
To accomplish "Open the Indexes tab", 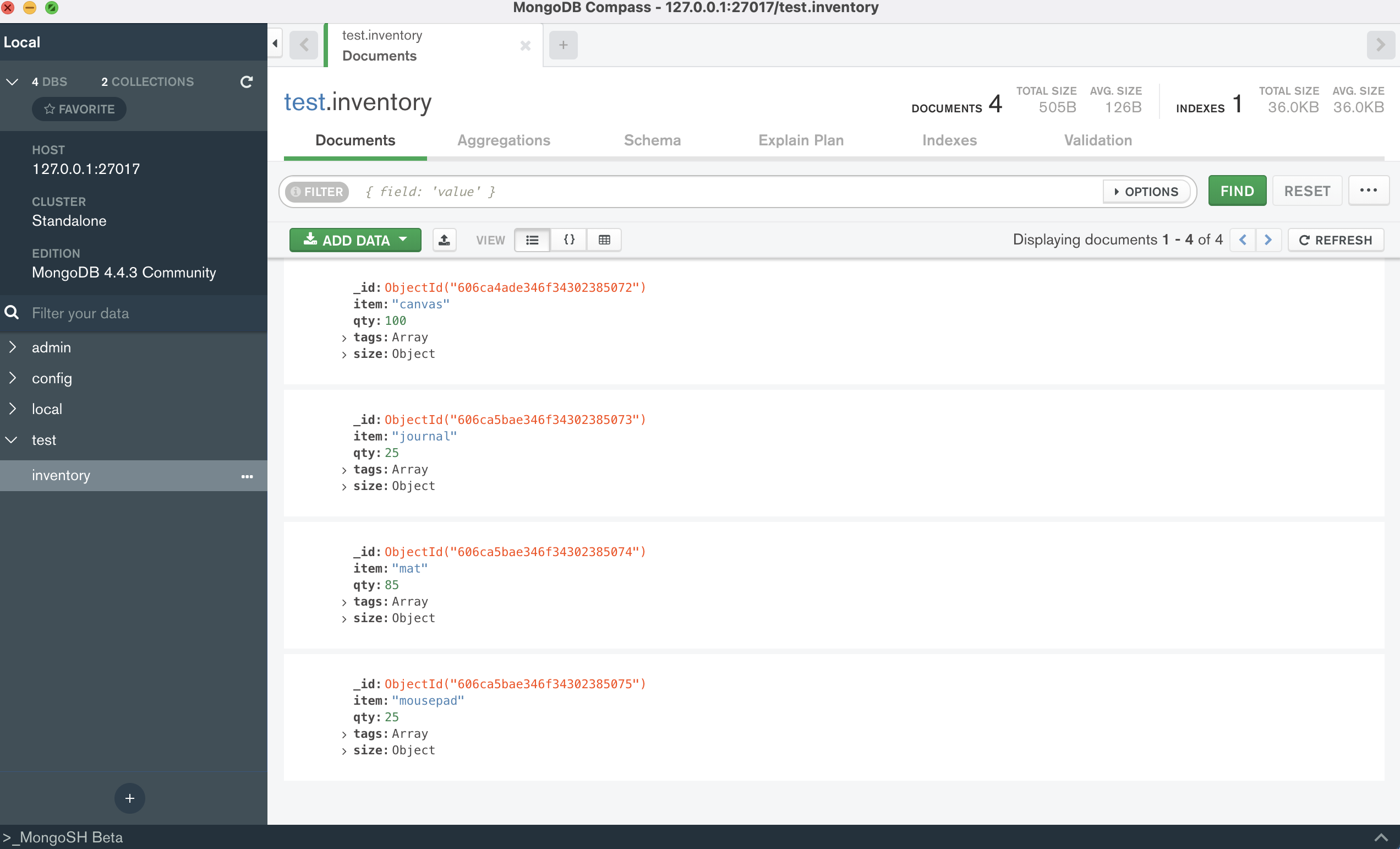I will [x=949, y=140].
